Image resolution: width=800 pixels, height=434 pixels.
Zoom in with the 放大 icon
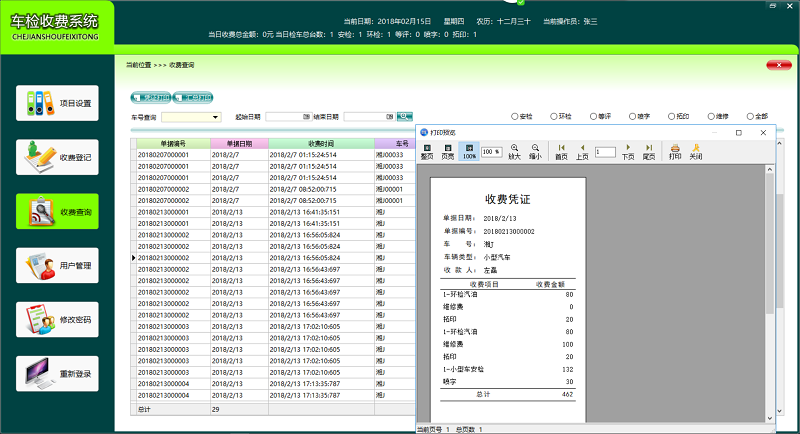(x=515, y=151)
